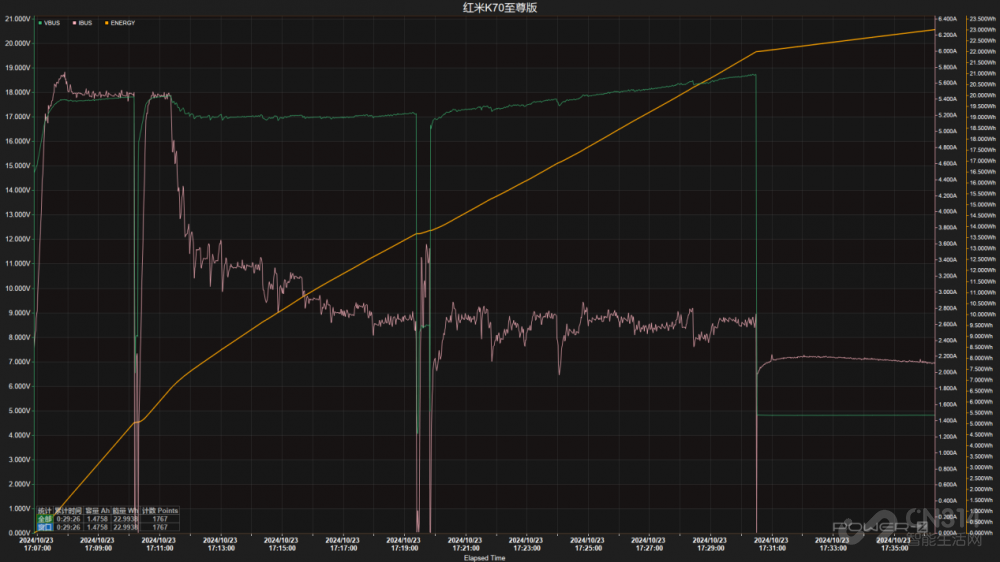Viewport: 1000px width, 562px height.
Task: Click the 10.000Wh energy axis label
Action: 983,314
